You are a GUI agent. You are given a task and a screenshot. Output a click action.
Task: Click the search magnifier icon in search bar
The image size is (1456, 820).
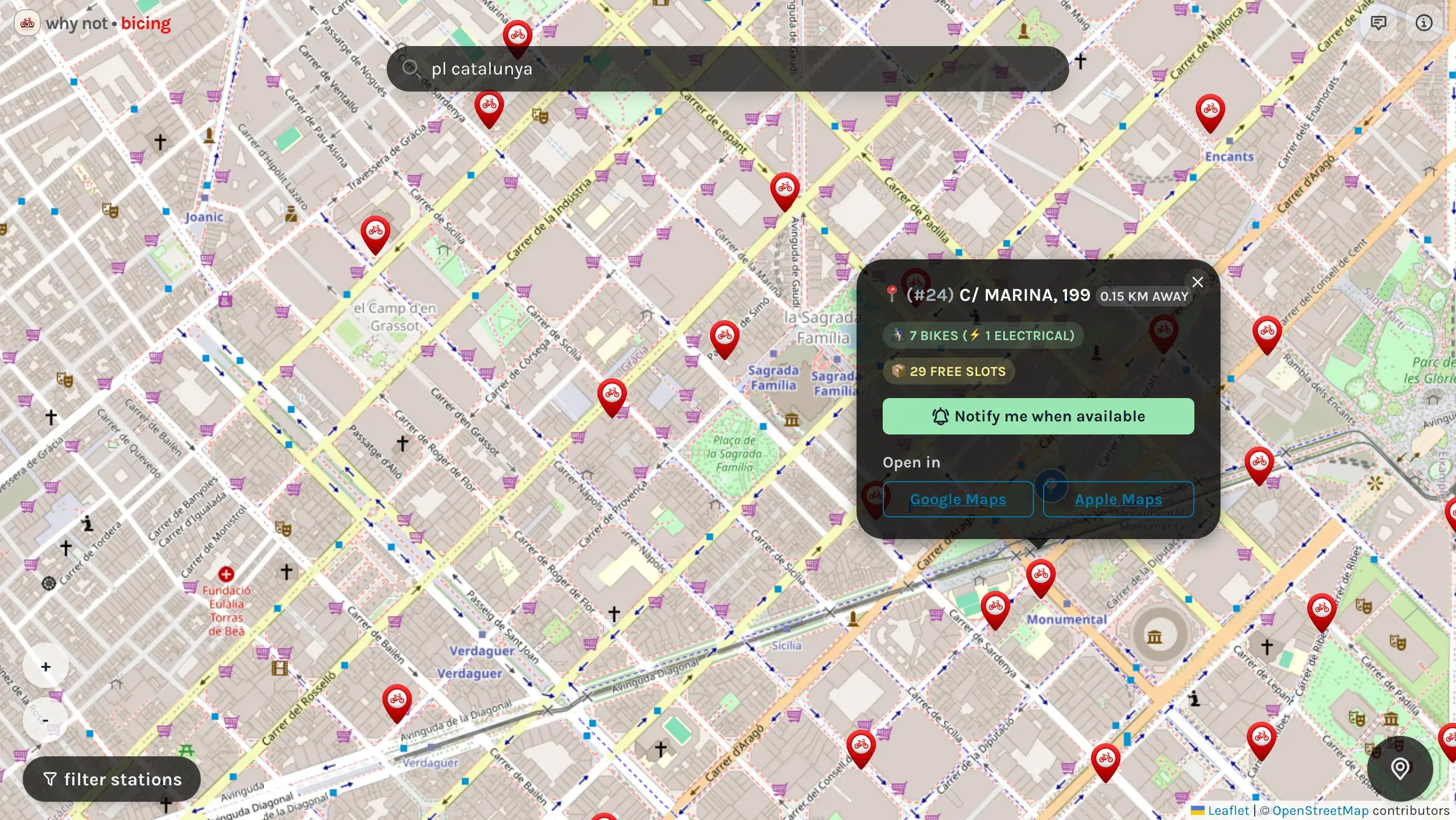[x=411, y=68]
